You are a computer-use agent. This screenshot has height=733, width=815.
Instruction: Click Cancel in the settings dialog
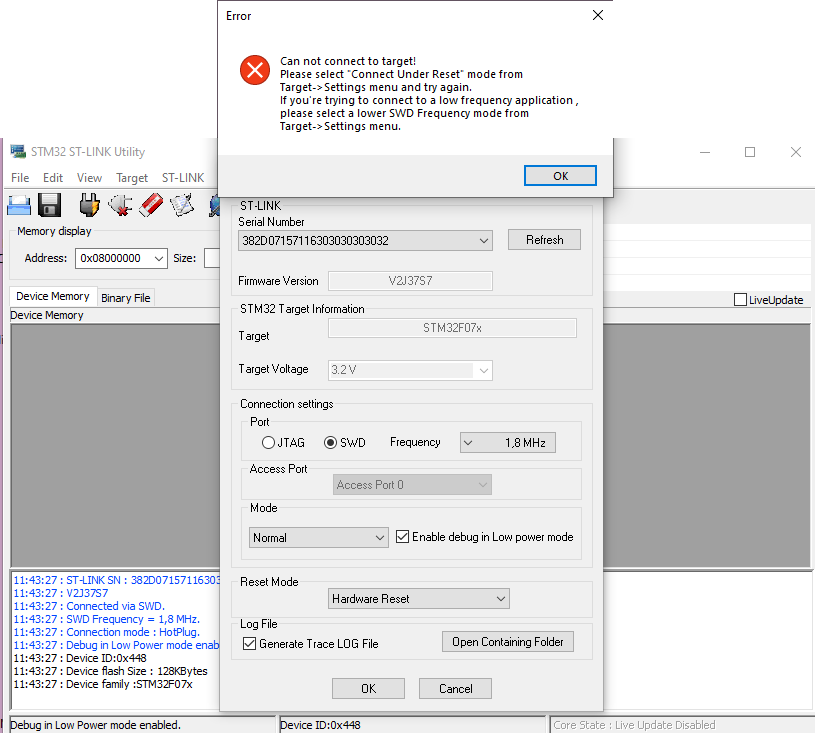[455, 689]
